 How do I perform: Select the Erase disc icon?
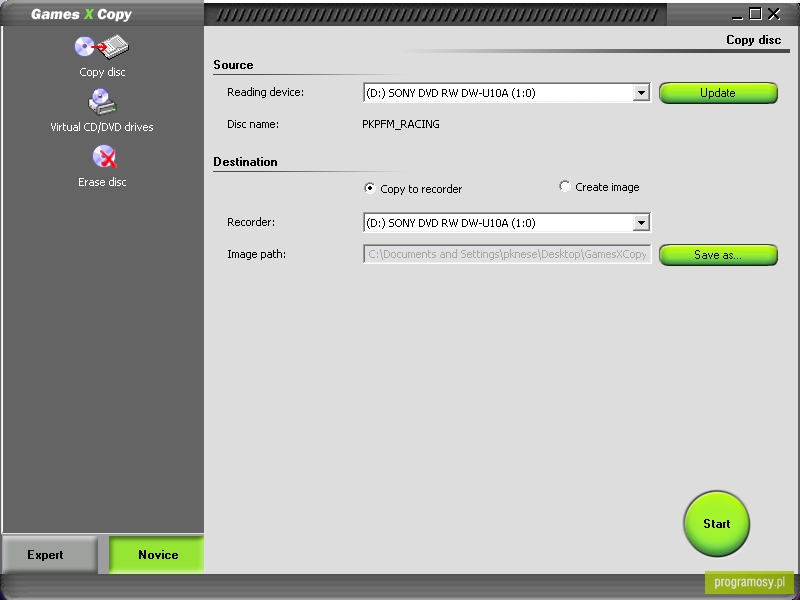[105, 157]
